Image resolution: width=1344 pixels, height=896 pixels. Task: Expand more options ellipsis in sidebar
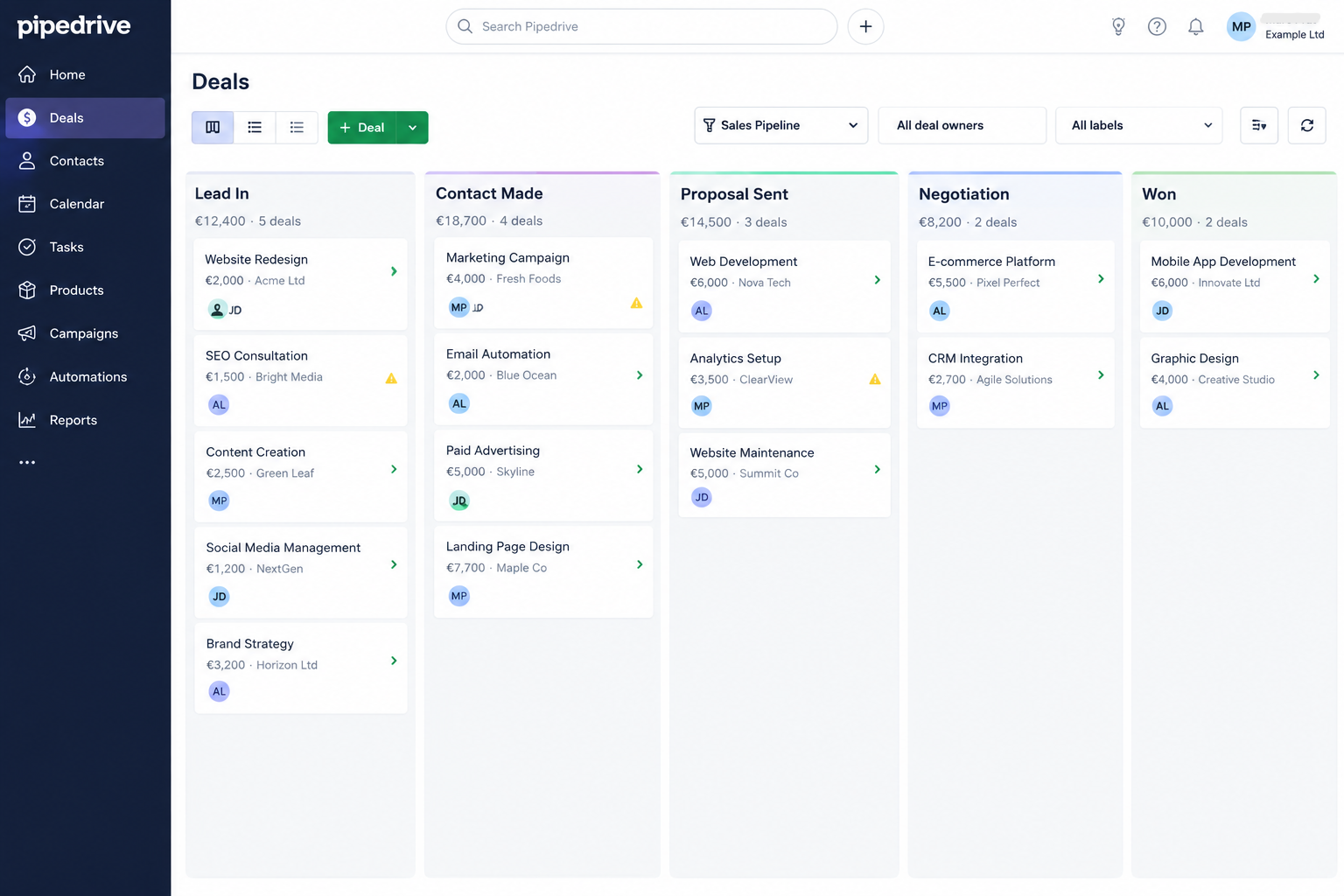coord(27,462)
